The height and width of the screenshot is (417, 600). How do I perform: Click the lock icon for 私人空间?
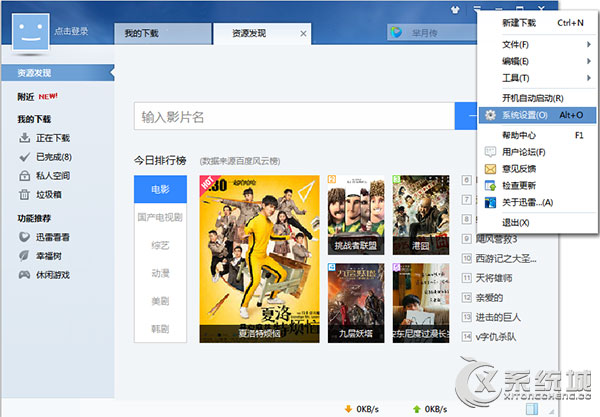point(24,176)
